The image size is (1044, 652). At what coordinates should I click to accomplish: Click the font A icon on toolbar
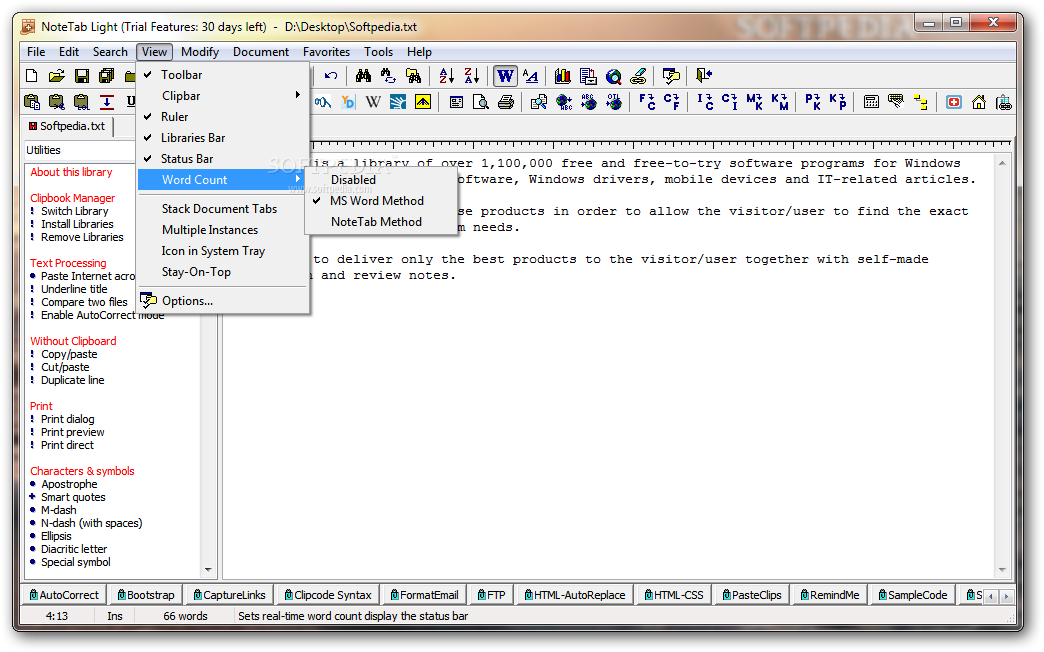[531, 76]
